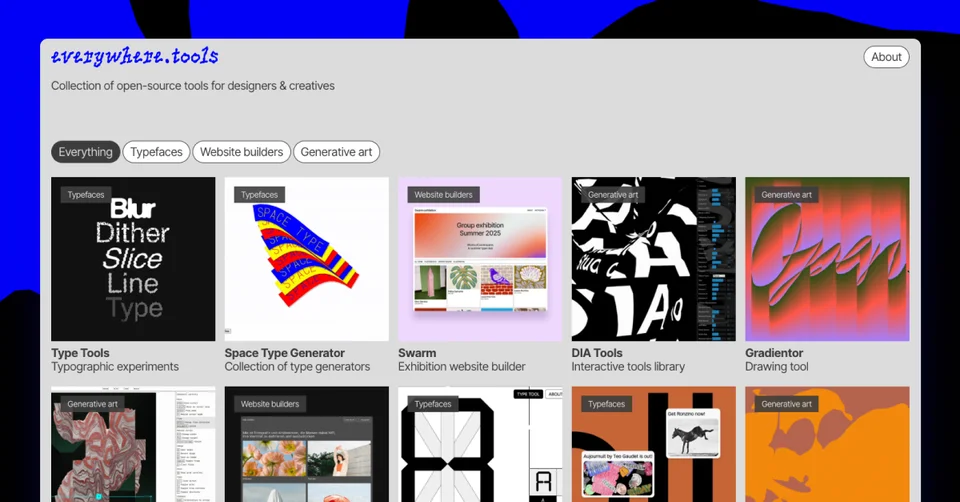Click 'Exhibition website builder' text

[462, 367]
